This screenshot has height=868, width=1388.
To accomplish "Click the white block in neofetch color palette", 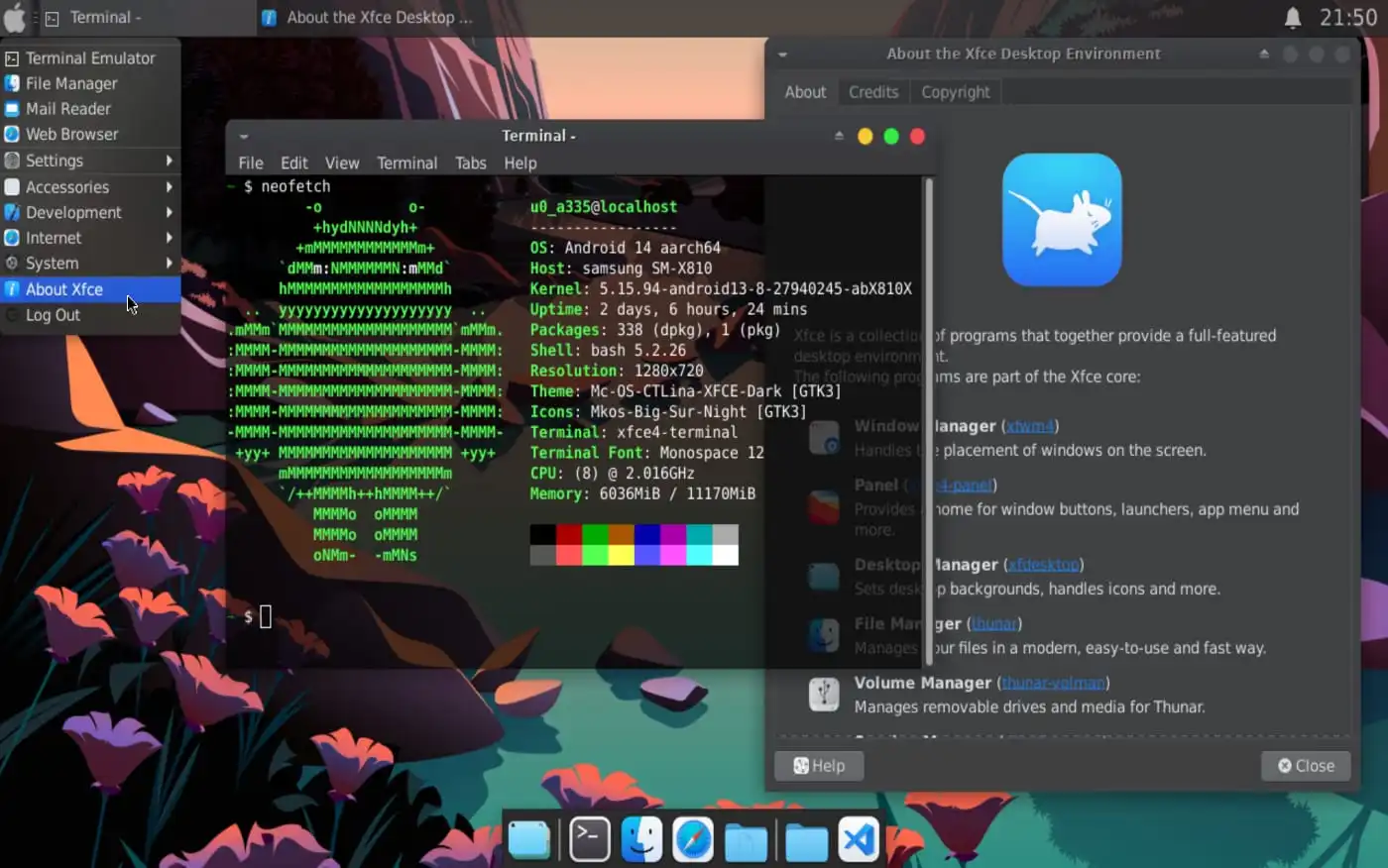I will coord(725,555).
